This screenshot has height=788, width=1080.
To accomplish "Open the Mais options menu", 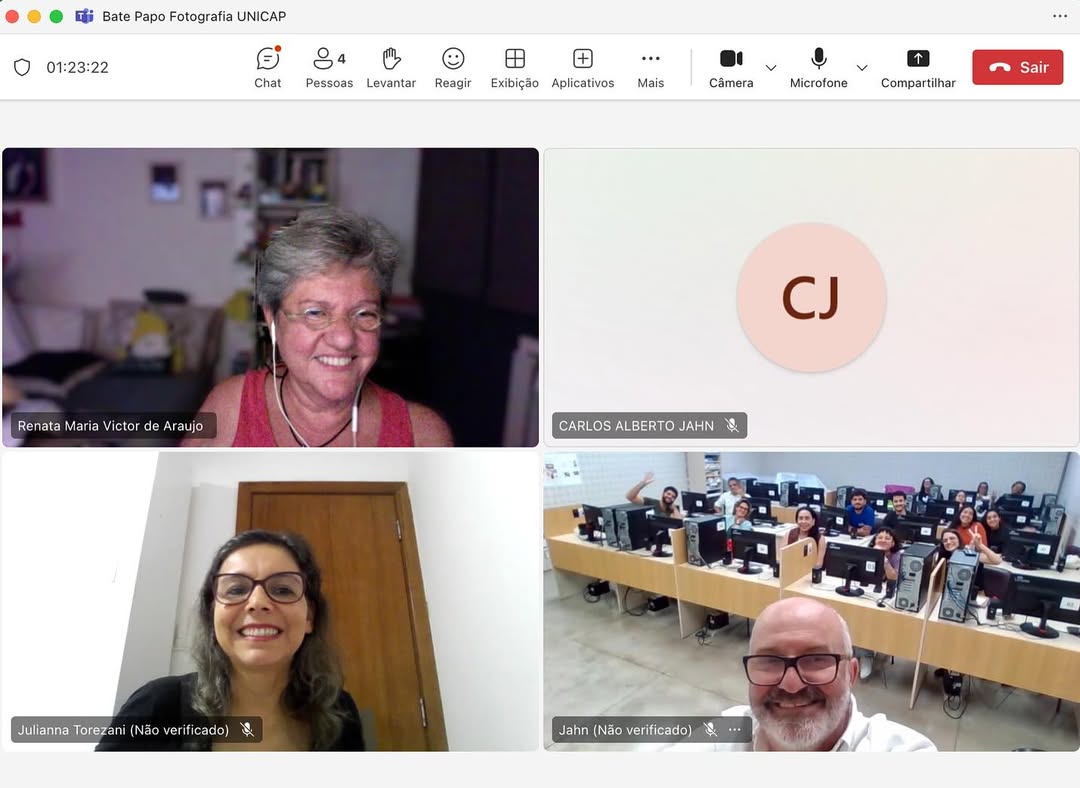I will pyautogui.click(x=650, y=68).
